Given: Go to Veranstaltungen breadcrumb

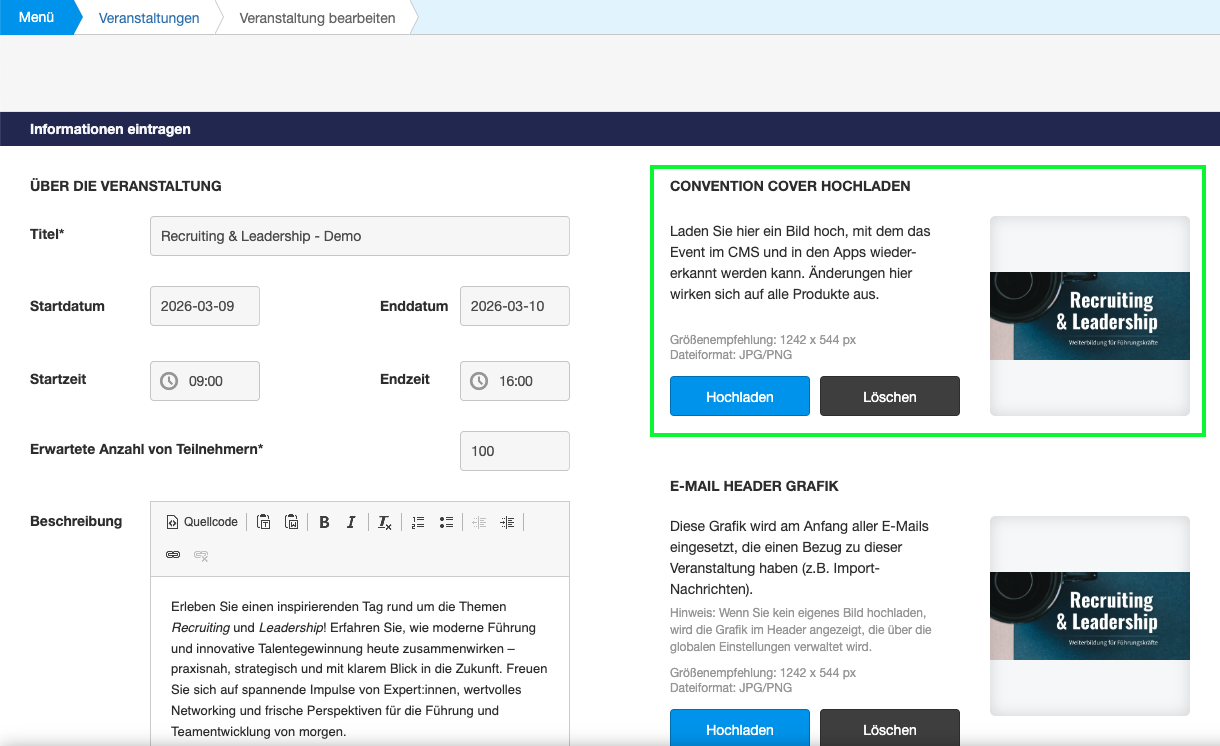Looking at the screenshot, I should (149, 18).
